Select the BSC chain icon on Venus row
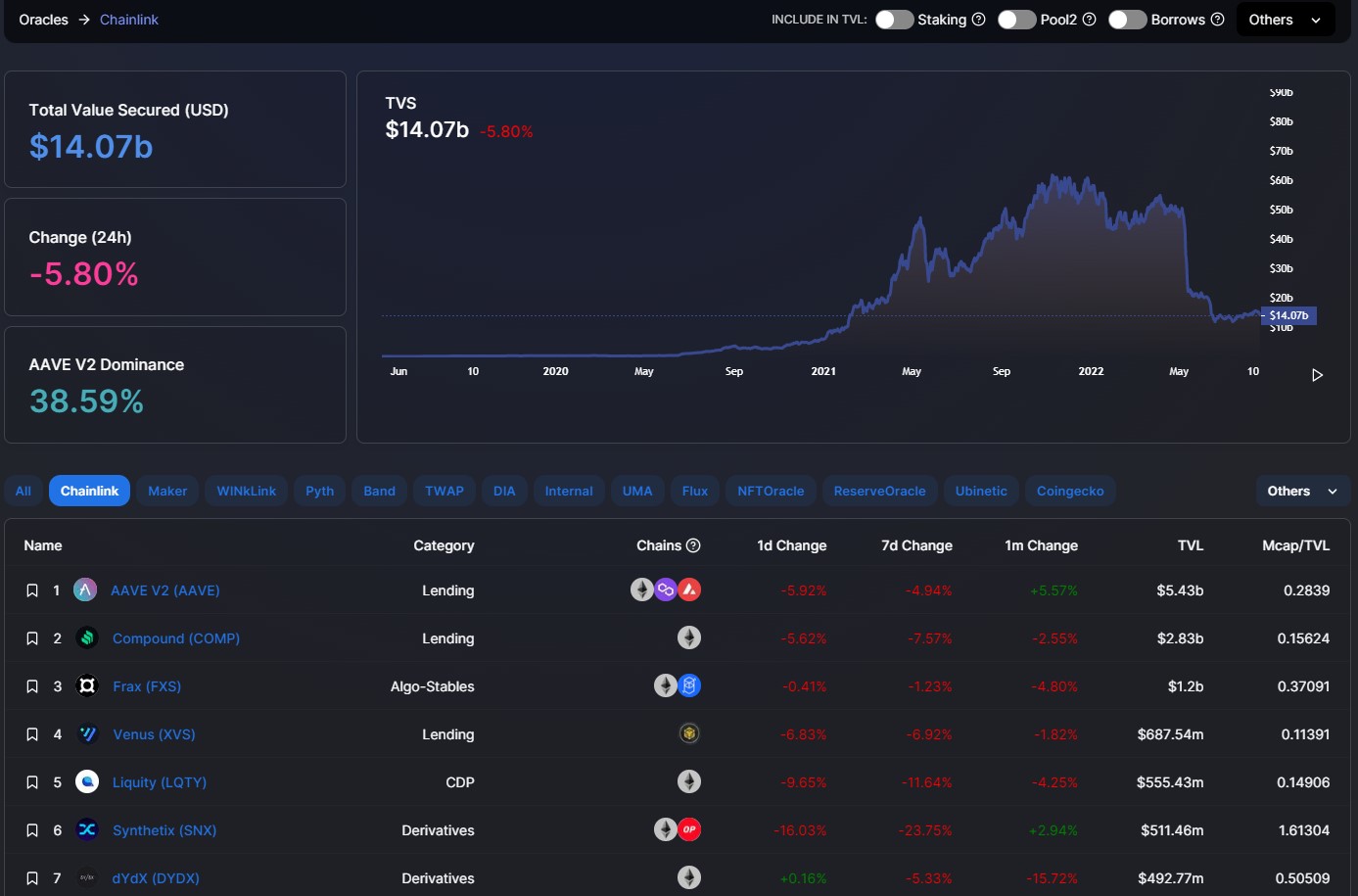The width and height of the screenshot is (1358, 896). pos(689,733)
